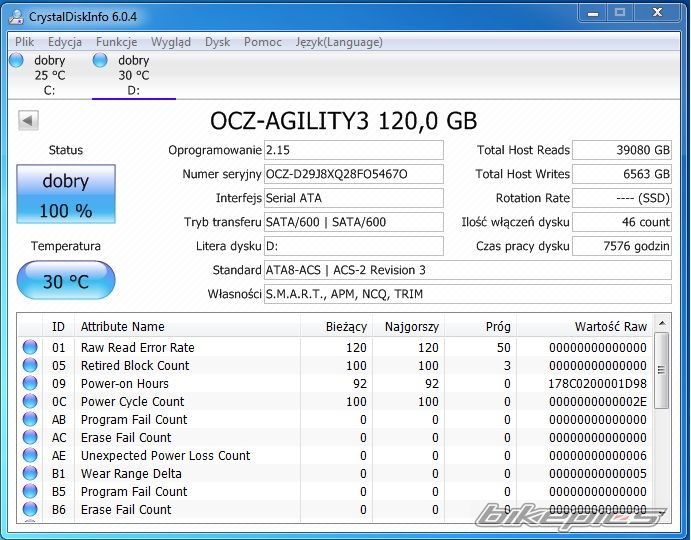Click status orb for Wear Range Delta

[x=30, y=474]
